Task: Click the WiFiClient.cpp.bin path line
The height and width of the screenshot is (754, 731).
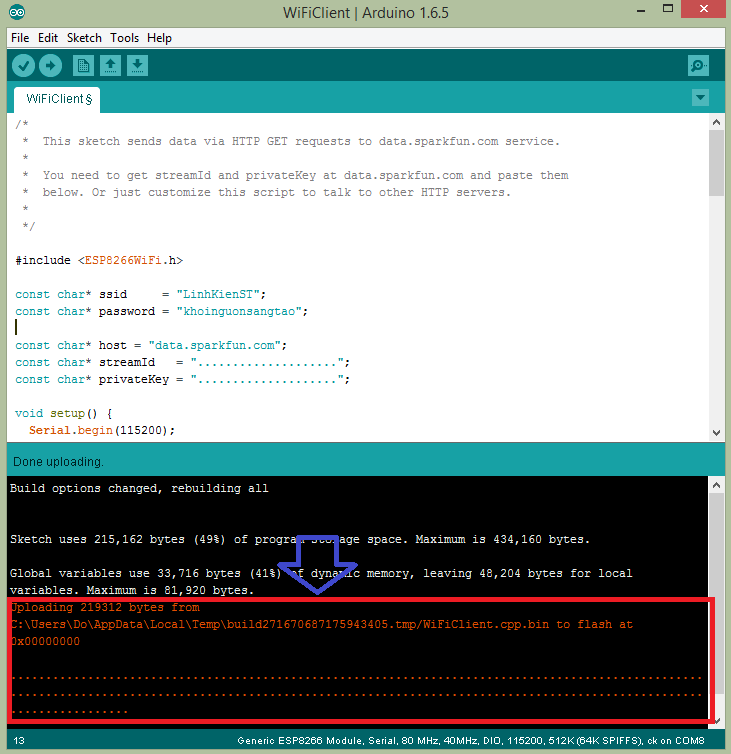Action: tap(322, 625)
